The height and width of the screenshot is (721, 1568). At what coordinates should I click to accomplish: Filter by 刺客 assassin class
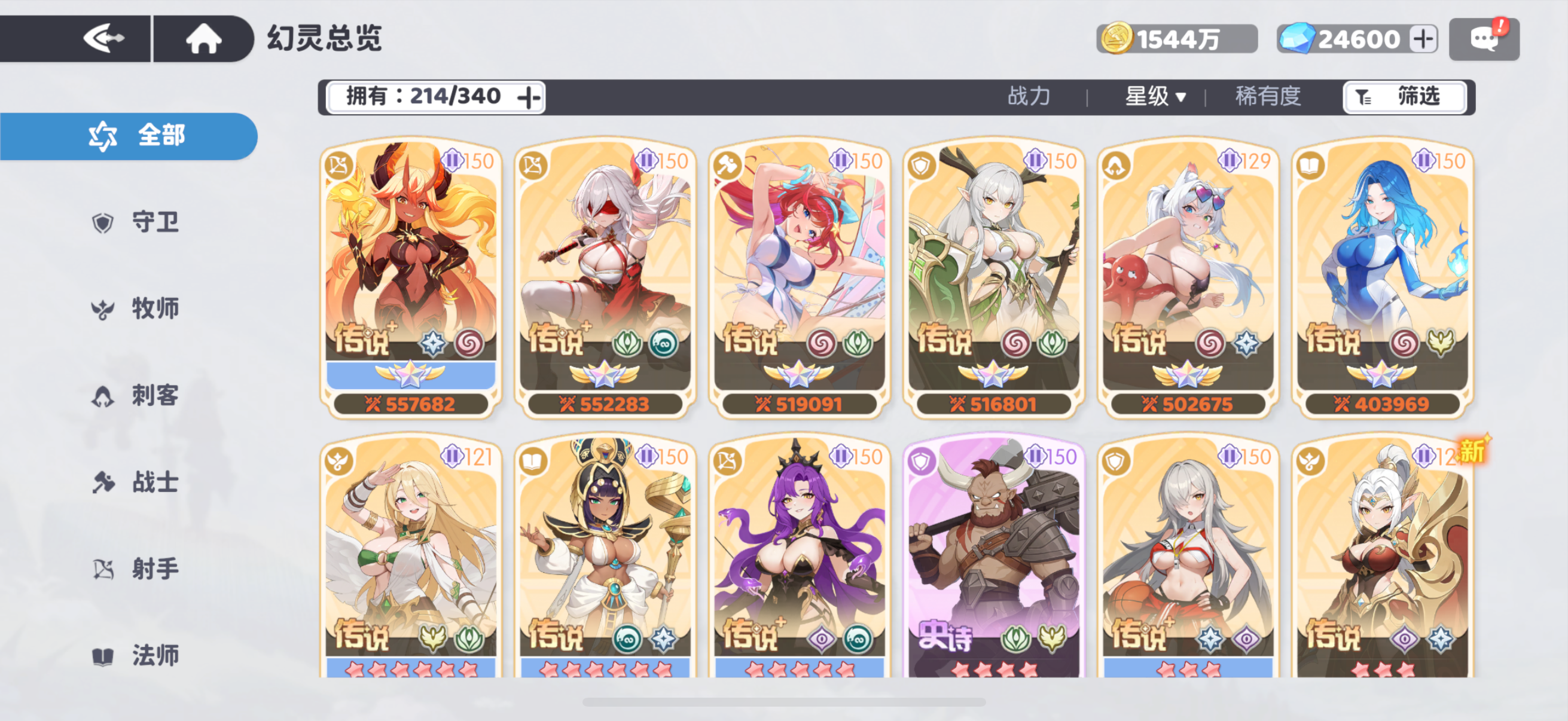(135, 396)
